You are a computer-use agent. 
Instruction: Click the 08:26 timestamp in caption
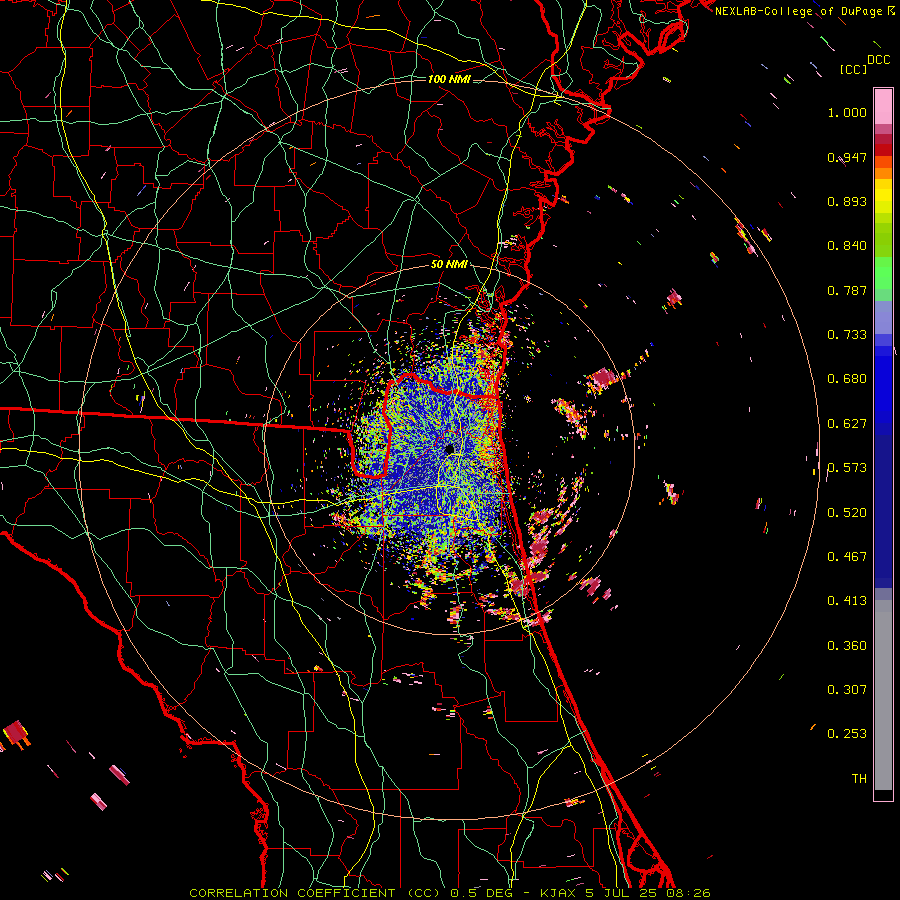pyautogui.click(x=688, y=893)
